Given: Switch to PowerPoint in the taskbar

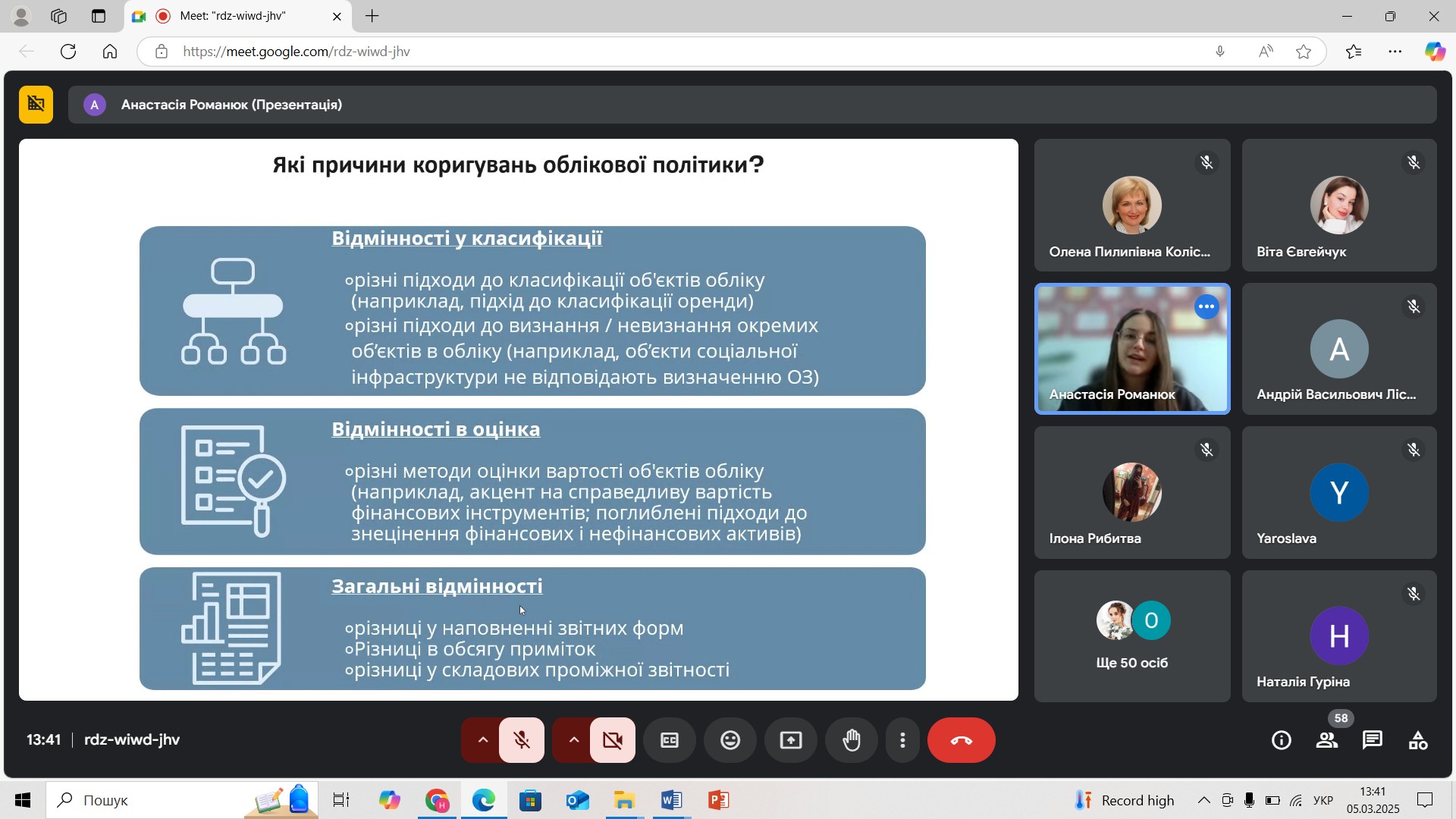Looking at the screenshot, I should click(719, 800).
